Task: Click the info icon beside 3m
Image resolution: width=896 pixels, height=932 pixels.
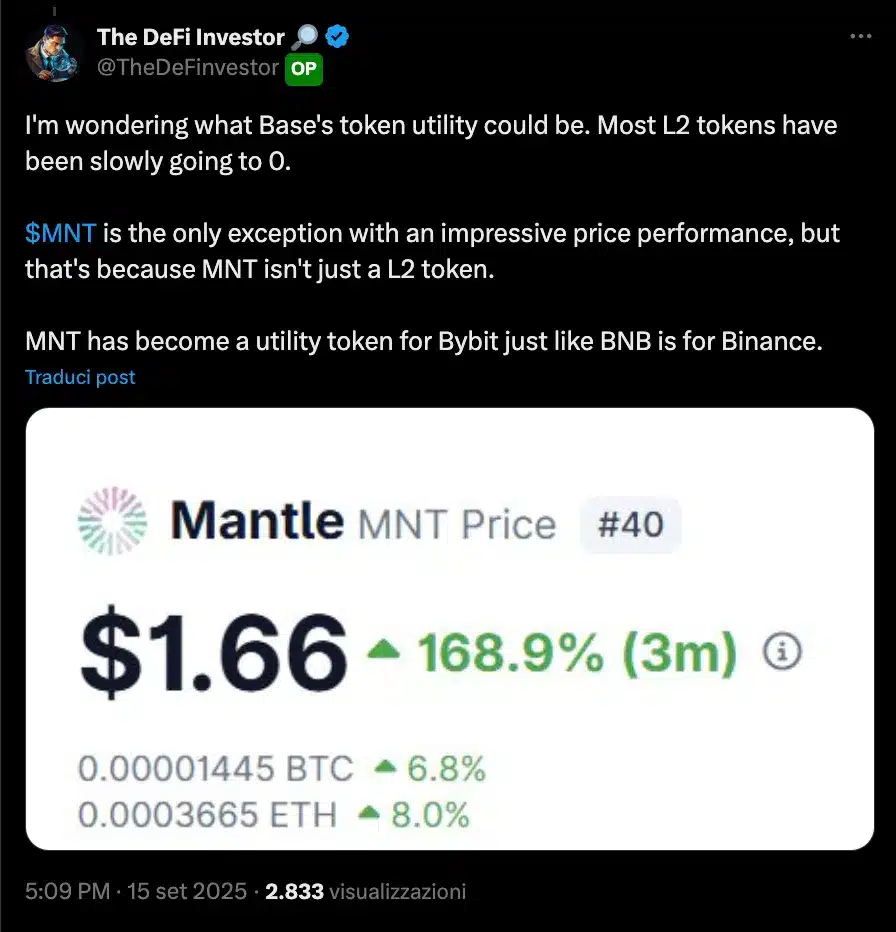Action: (782, 652)
